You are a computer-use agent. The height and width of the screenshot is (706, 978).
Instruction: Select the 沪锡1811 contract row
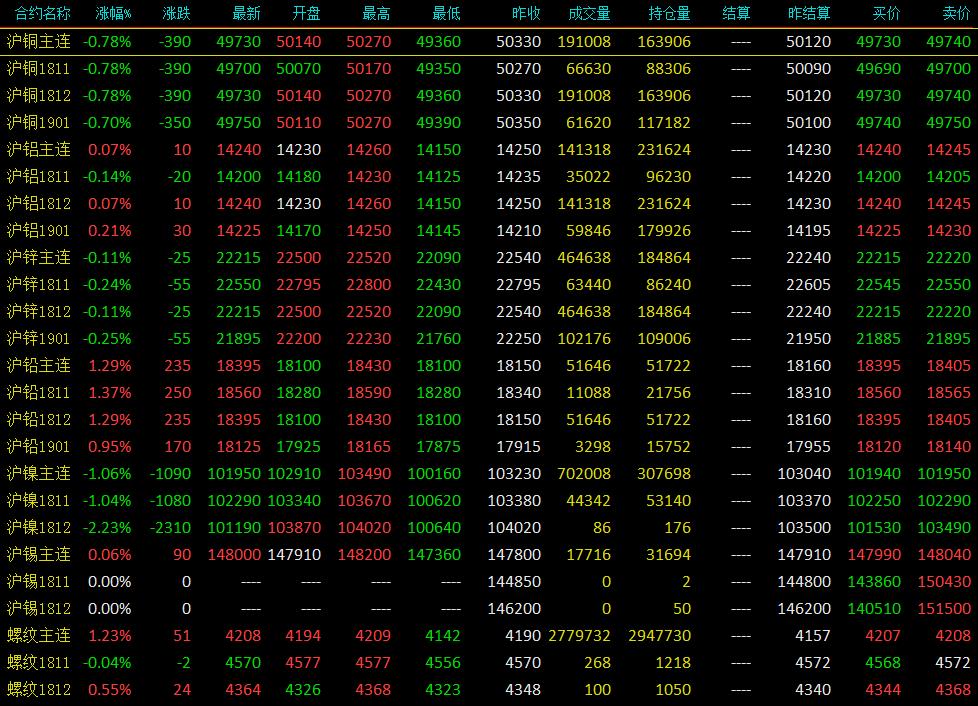[489, 581]
